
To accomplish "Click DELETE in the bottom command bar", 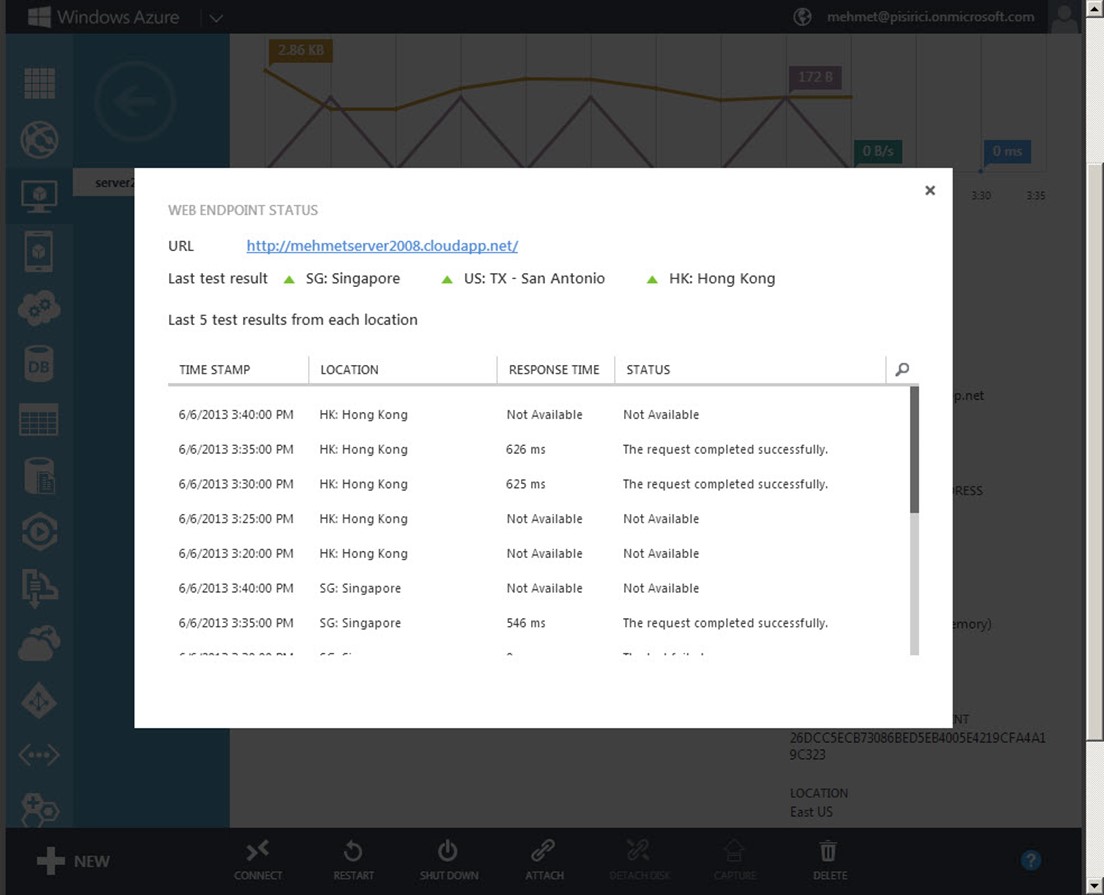I will pyautogui.click(x=829, y=860).
